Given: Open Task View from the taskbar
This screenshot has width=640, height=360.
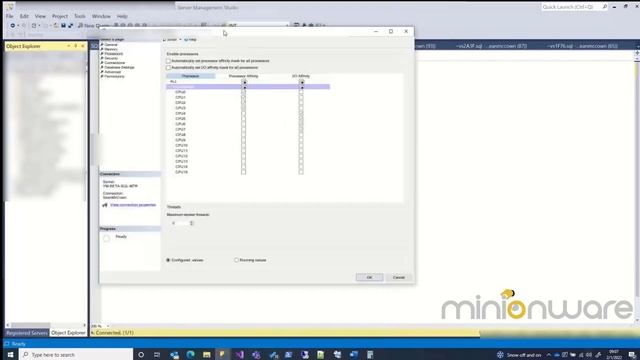Looking at the screenshot, I should 157,355.
